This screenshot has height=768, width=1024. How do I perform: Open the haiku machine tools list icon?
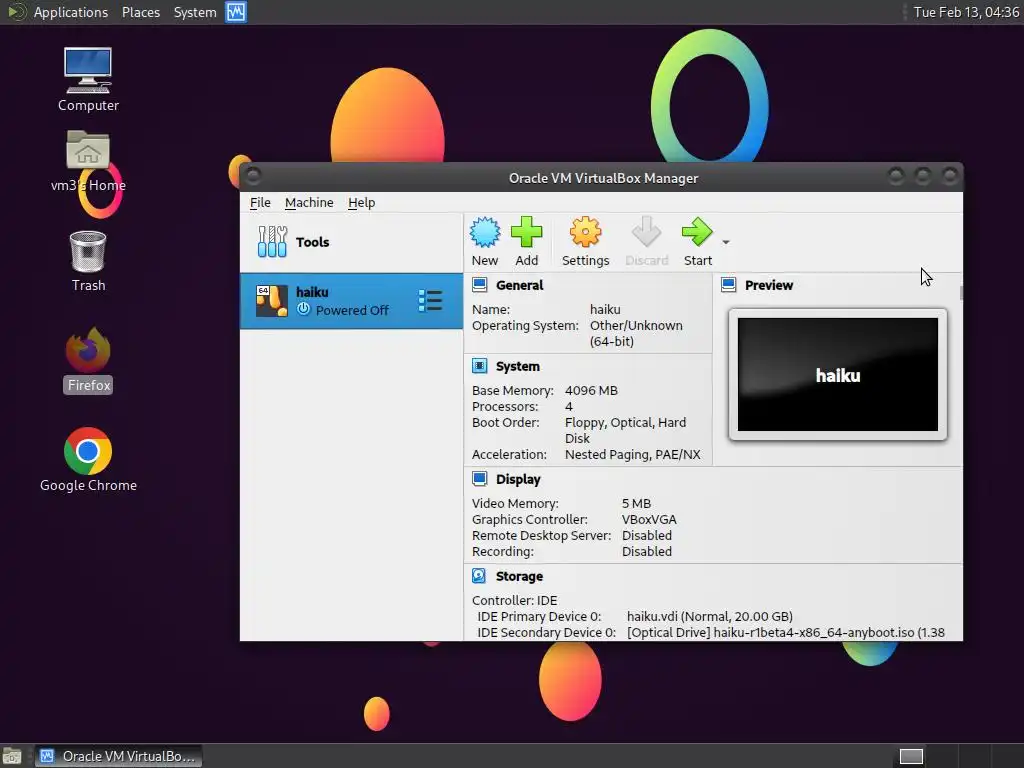pyautogui.click(x=430, y=301)
